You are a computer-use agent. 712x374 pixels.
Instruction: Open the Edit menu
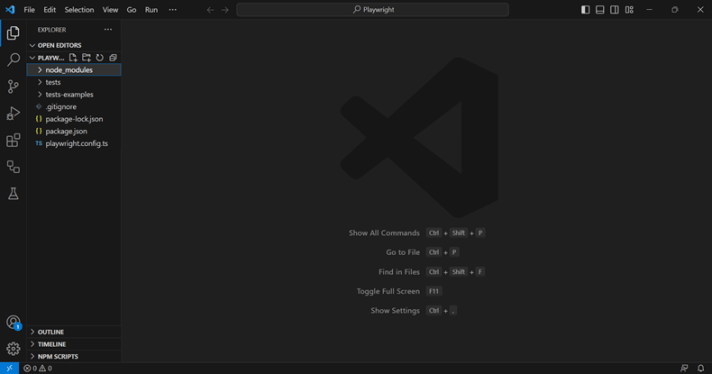coord(49,10)
